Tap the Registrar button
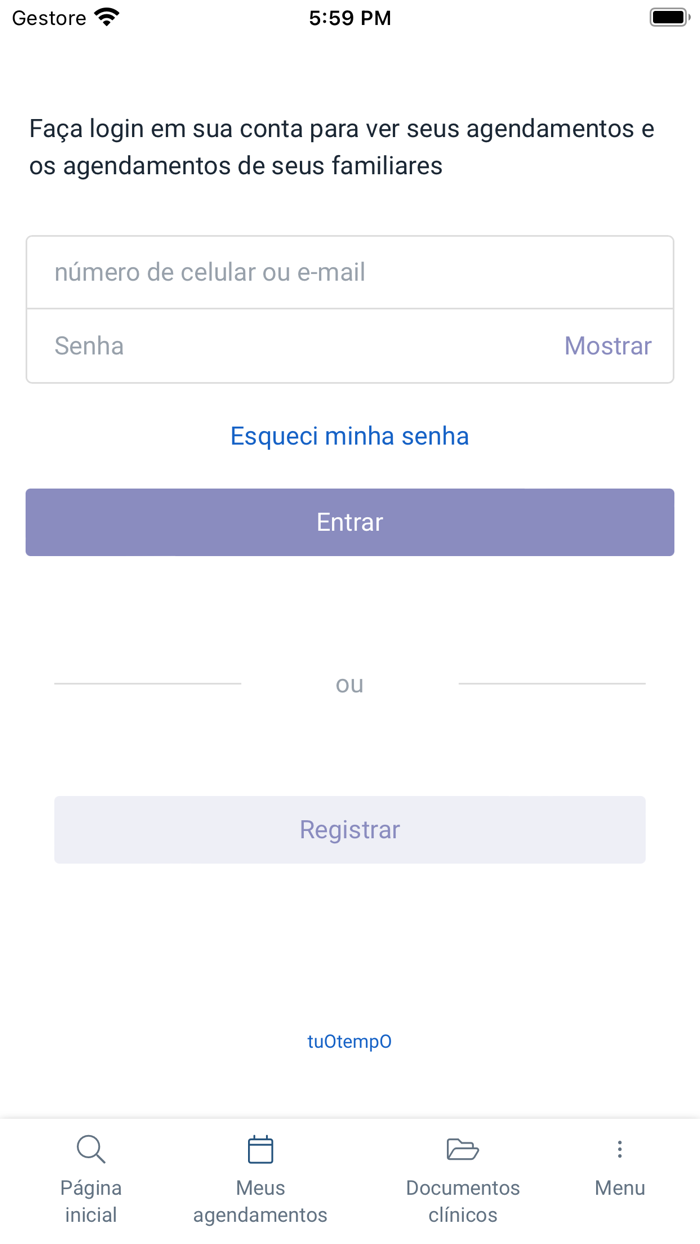700x1244 pixels. (x=349, y=829)
